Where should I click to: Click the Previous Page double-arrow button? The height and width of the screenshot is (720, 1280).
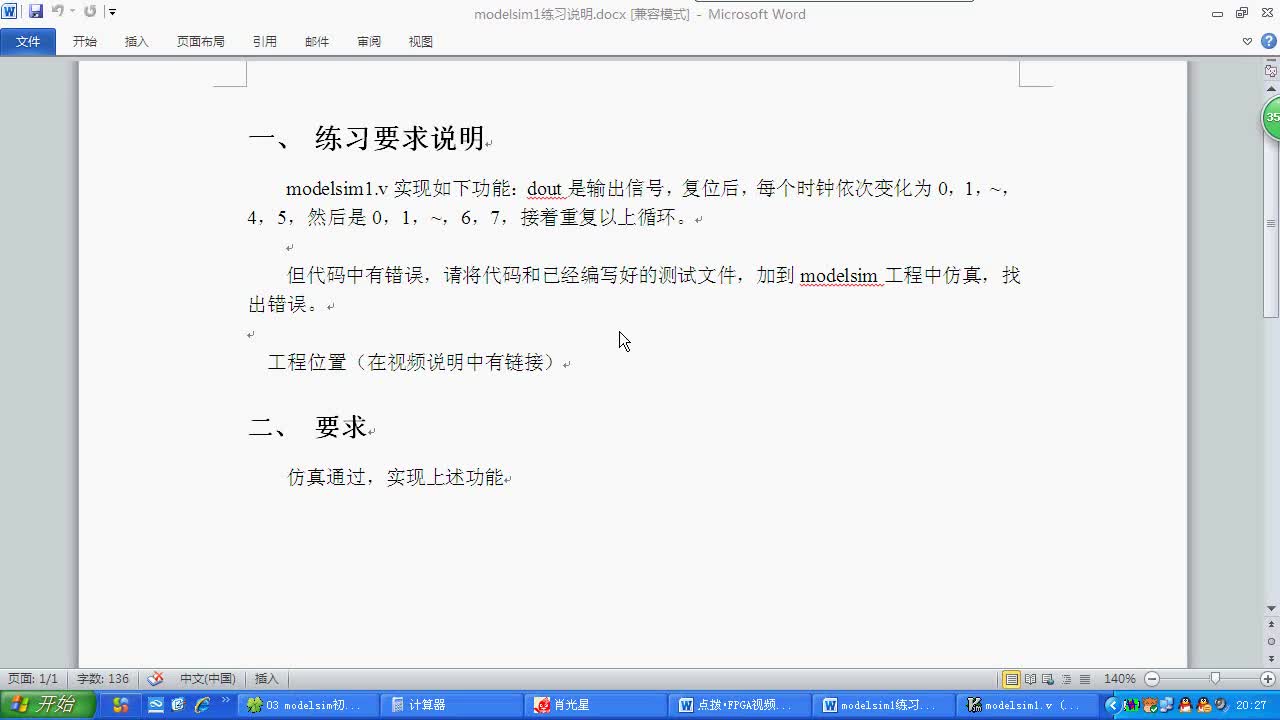pyautogui.click(x=1271, y=626)
